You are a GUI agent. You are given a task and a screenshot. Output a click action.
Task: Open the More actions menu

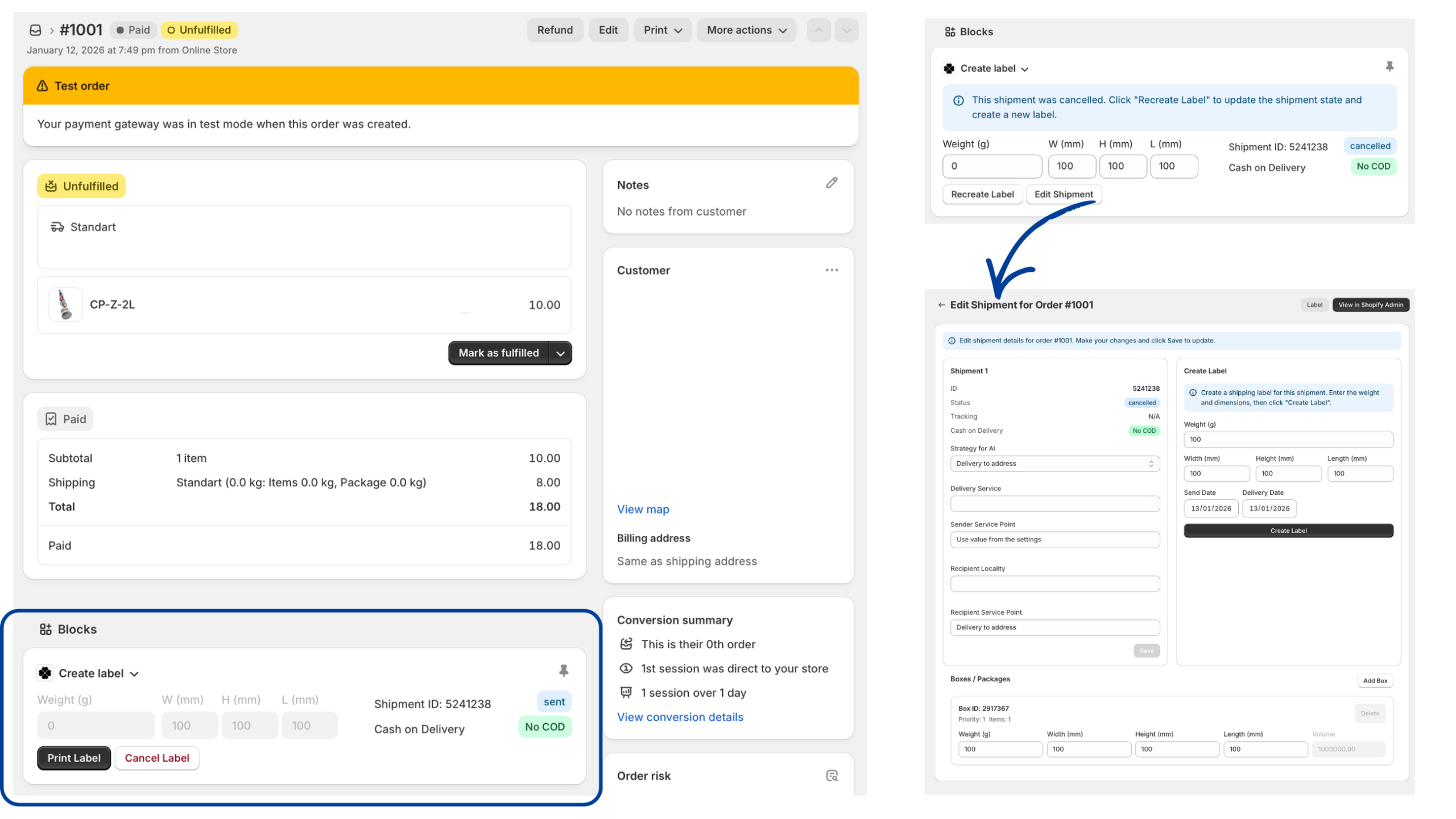click(746, 30)
